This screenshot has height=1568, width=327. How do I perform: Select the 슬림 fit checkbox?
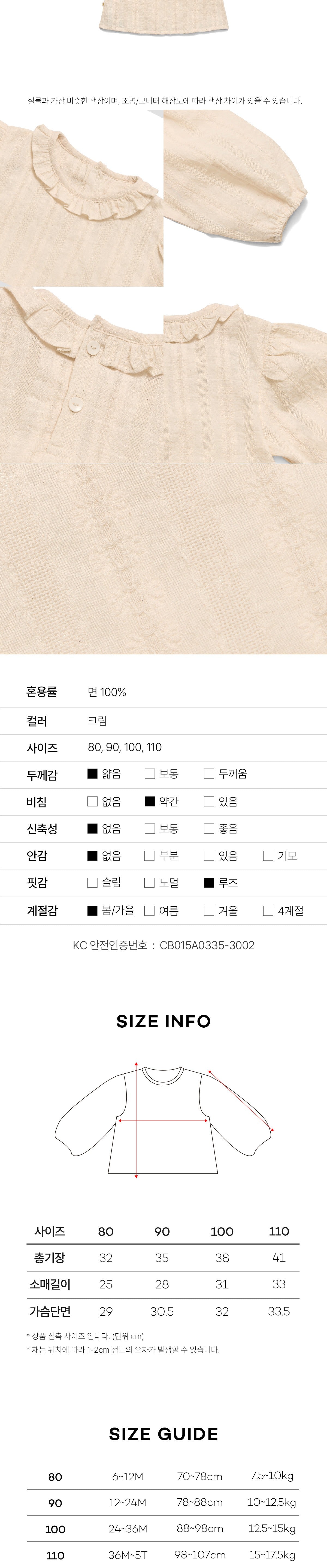click(x=93, y=883)
